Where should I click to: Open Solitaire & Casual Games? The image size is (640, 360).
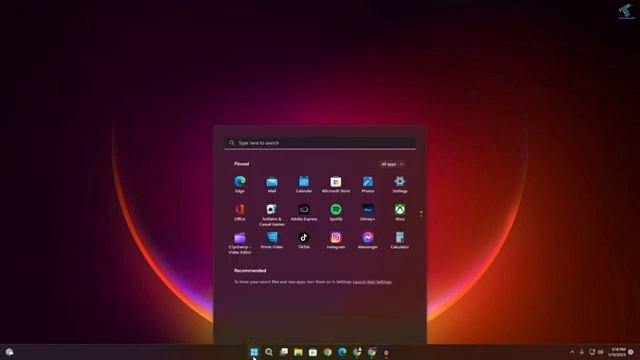(x=272, y=215)
